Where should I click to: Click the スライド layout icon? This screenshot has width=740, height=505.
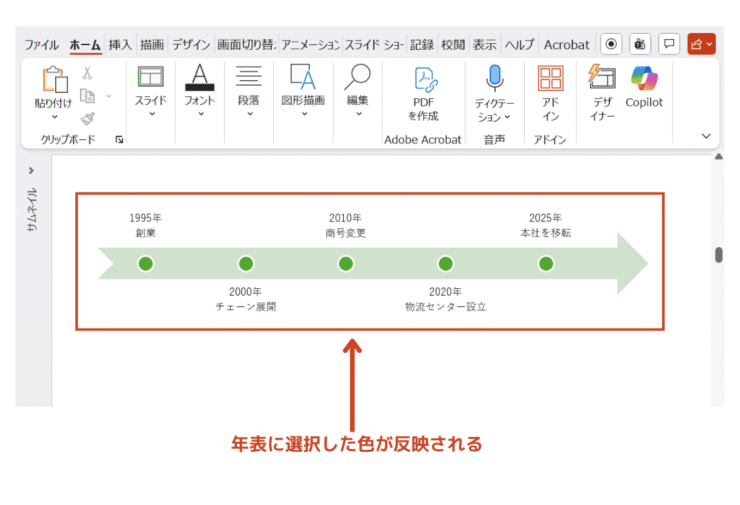pos(151,76)
